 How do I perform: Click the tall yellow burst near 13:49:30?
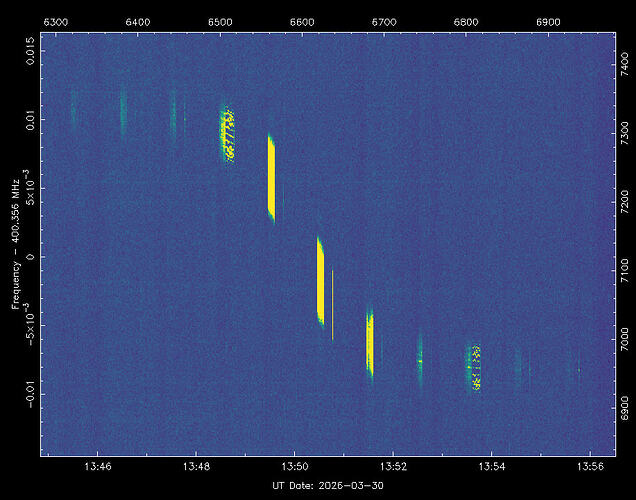(271, 178)
